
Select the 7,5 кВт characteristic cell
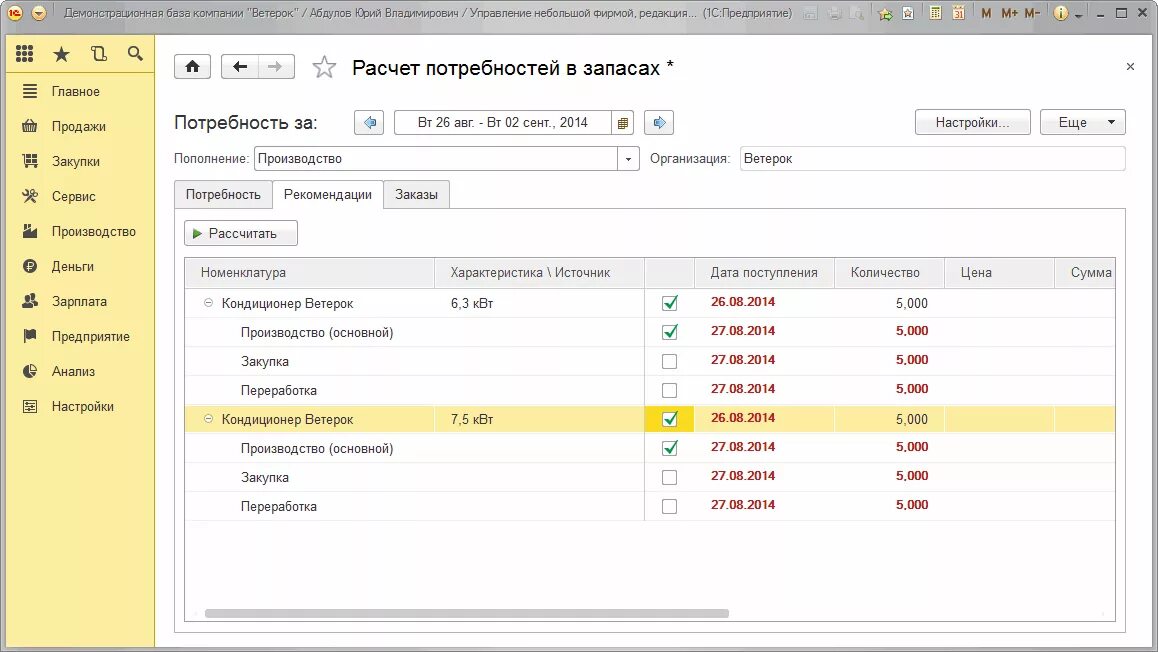pyautogui.click(x=539, y=419)
